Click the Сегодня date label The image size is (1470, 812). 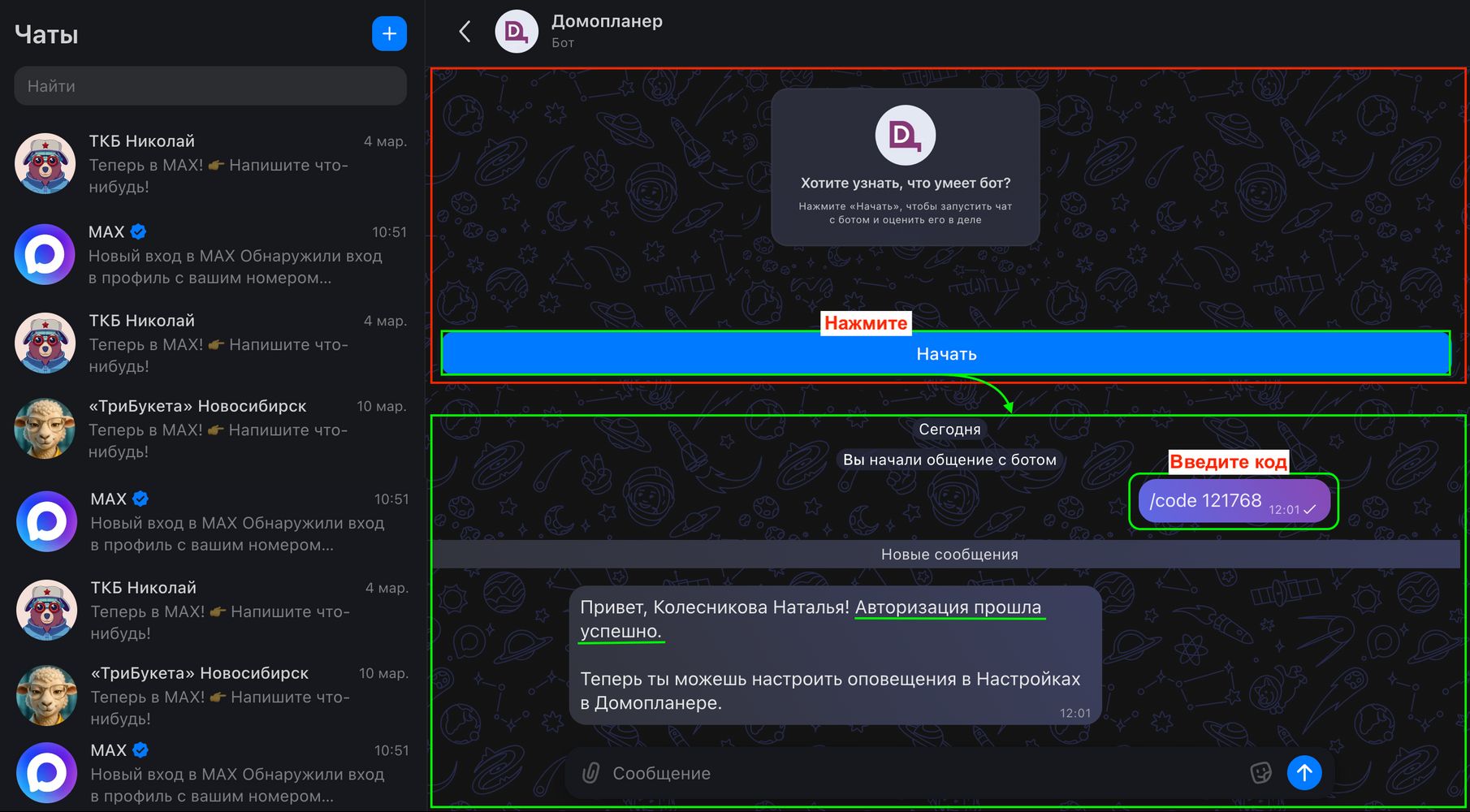949,430
